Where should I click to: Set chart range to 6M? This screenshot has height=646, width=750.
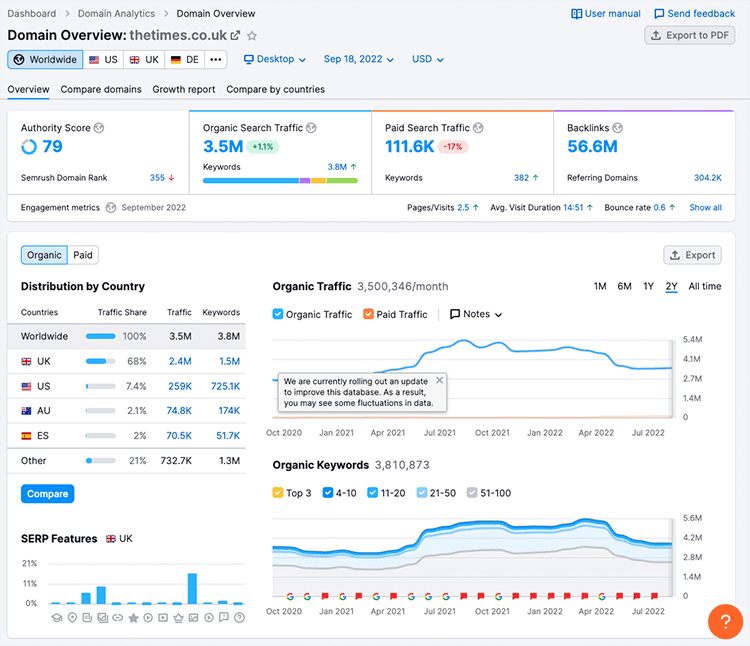(x=624, y=286)
